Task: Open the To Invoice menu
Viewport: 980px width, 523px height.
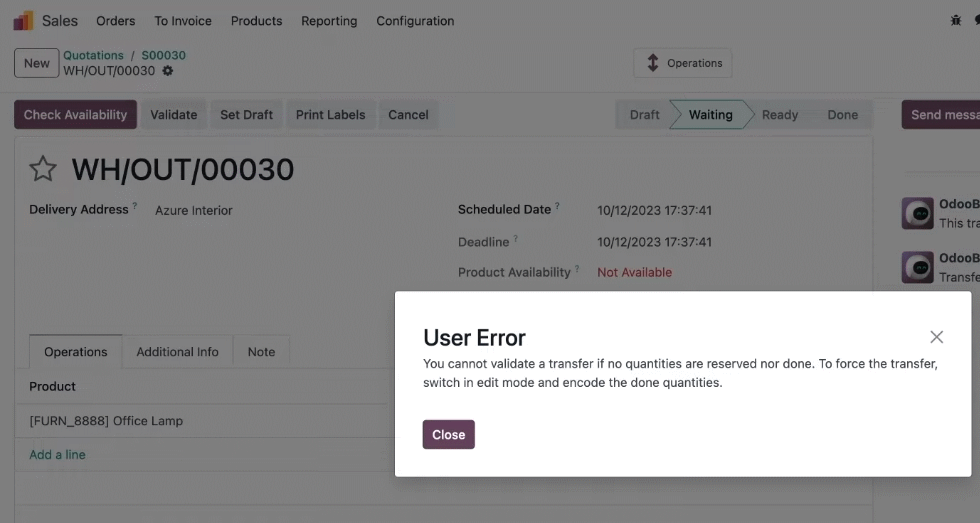Action: point(183,21)
